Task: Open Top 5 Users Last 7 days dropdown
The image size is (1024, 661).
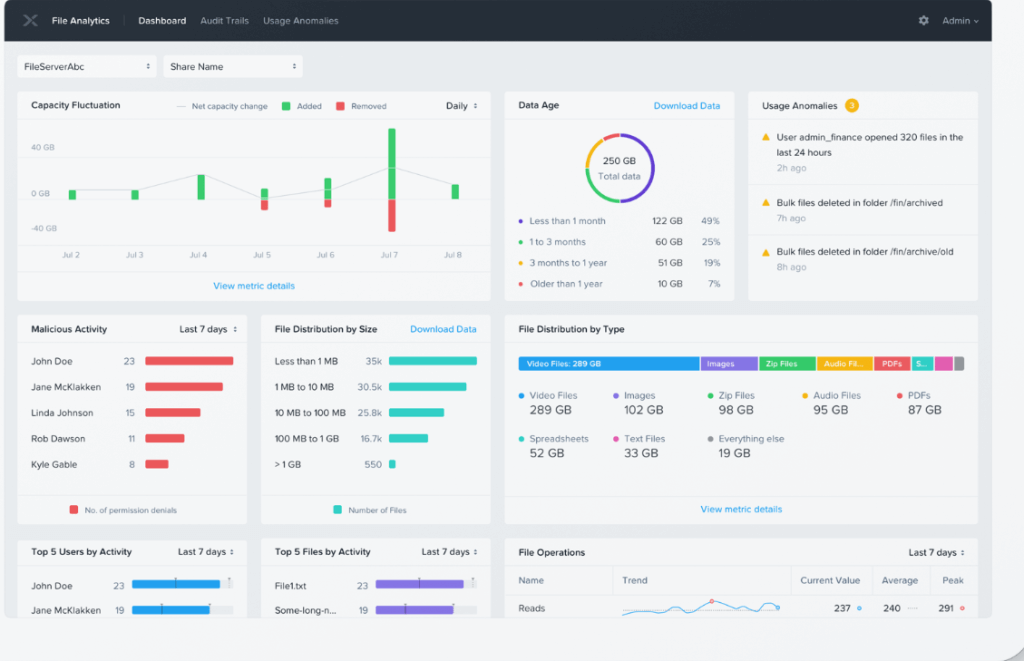Action: point(206,552)
